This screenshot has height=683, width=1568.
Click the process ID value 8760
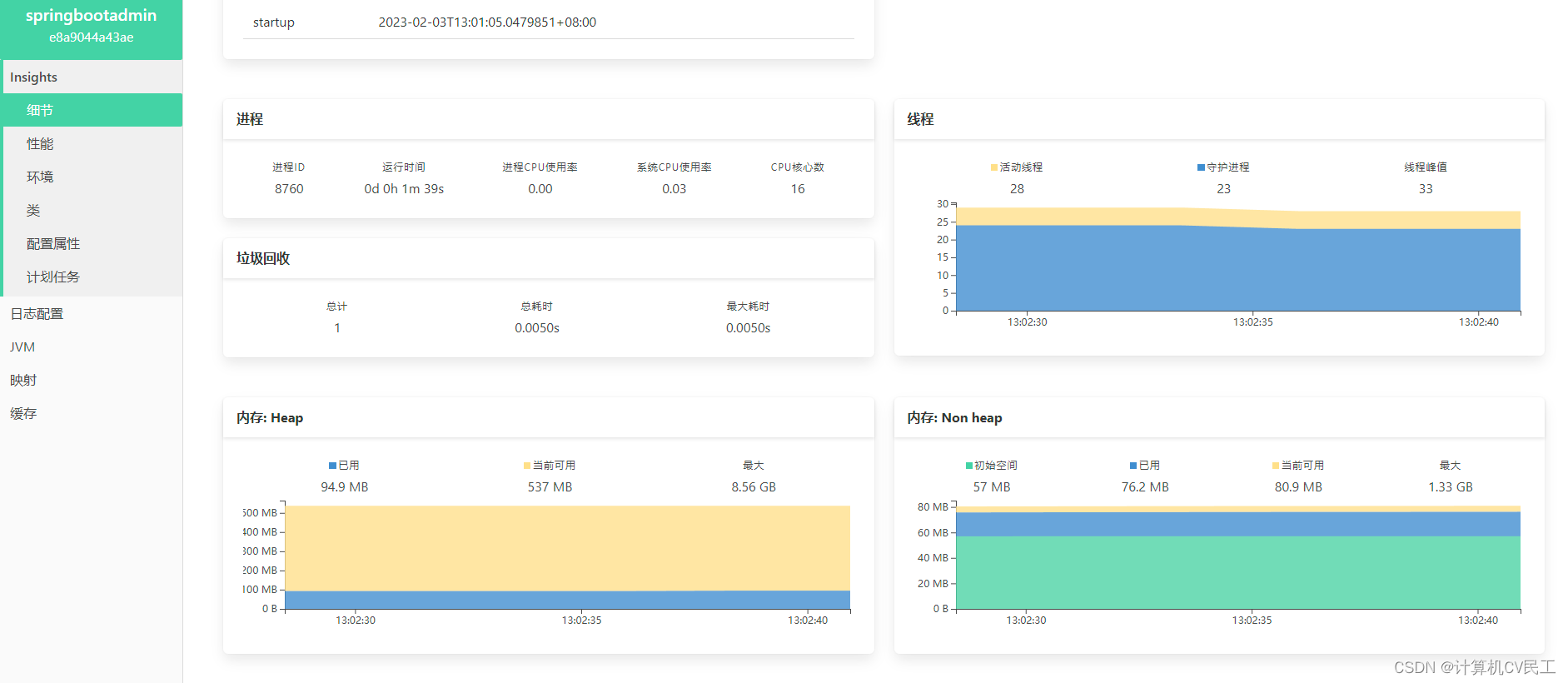[289, 189]
